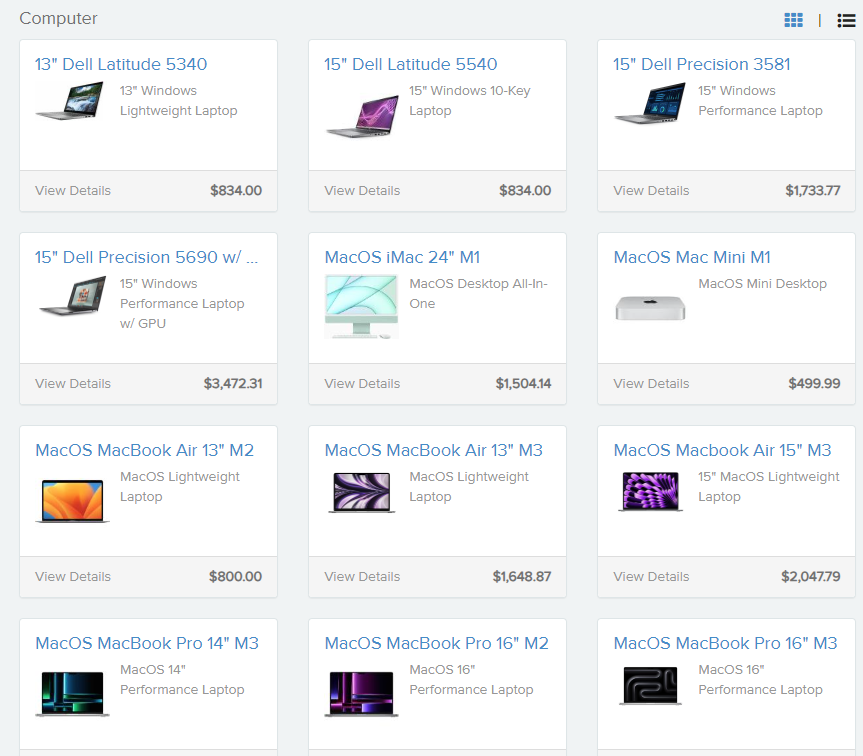View Details for iMac 24" M1
Image resolution: width=863 pixels, height=756 pixels.
pos(362,384)
